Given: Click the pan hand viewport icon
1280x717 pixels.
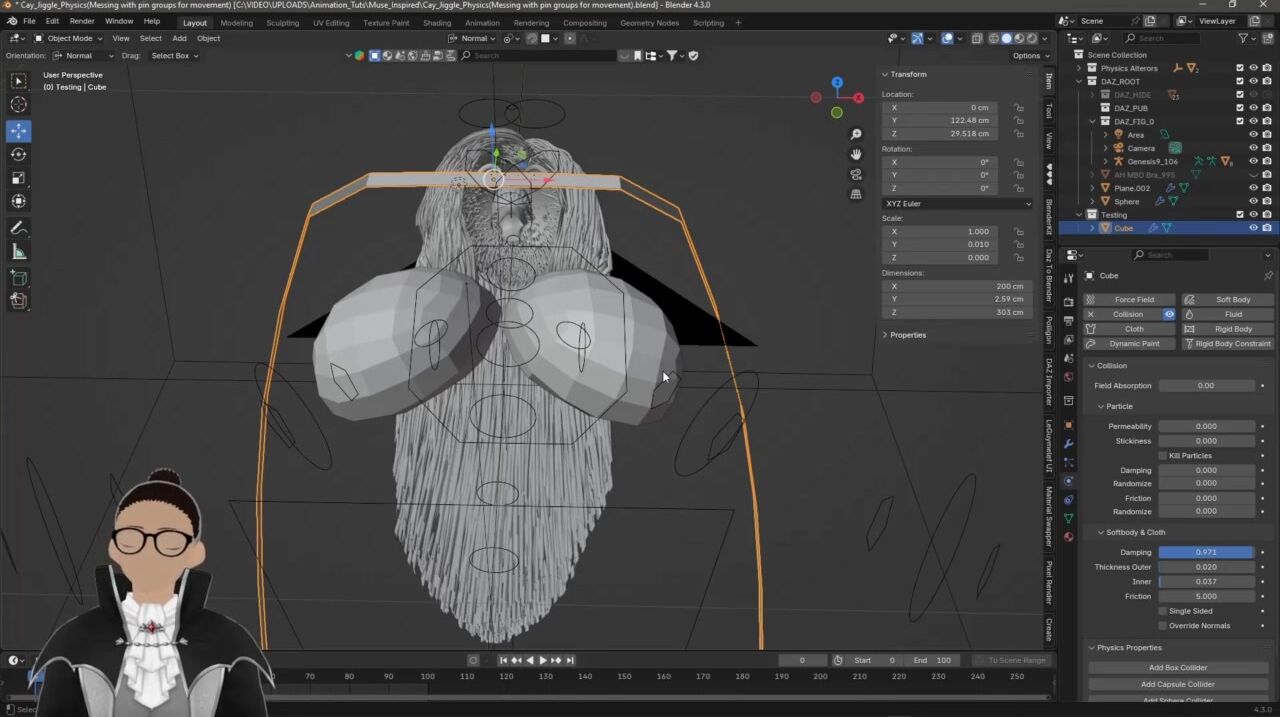Looking at the screenshot, I should click(856, 154).
